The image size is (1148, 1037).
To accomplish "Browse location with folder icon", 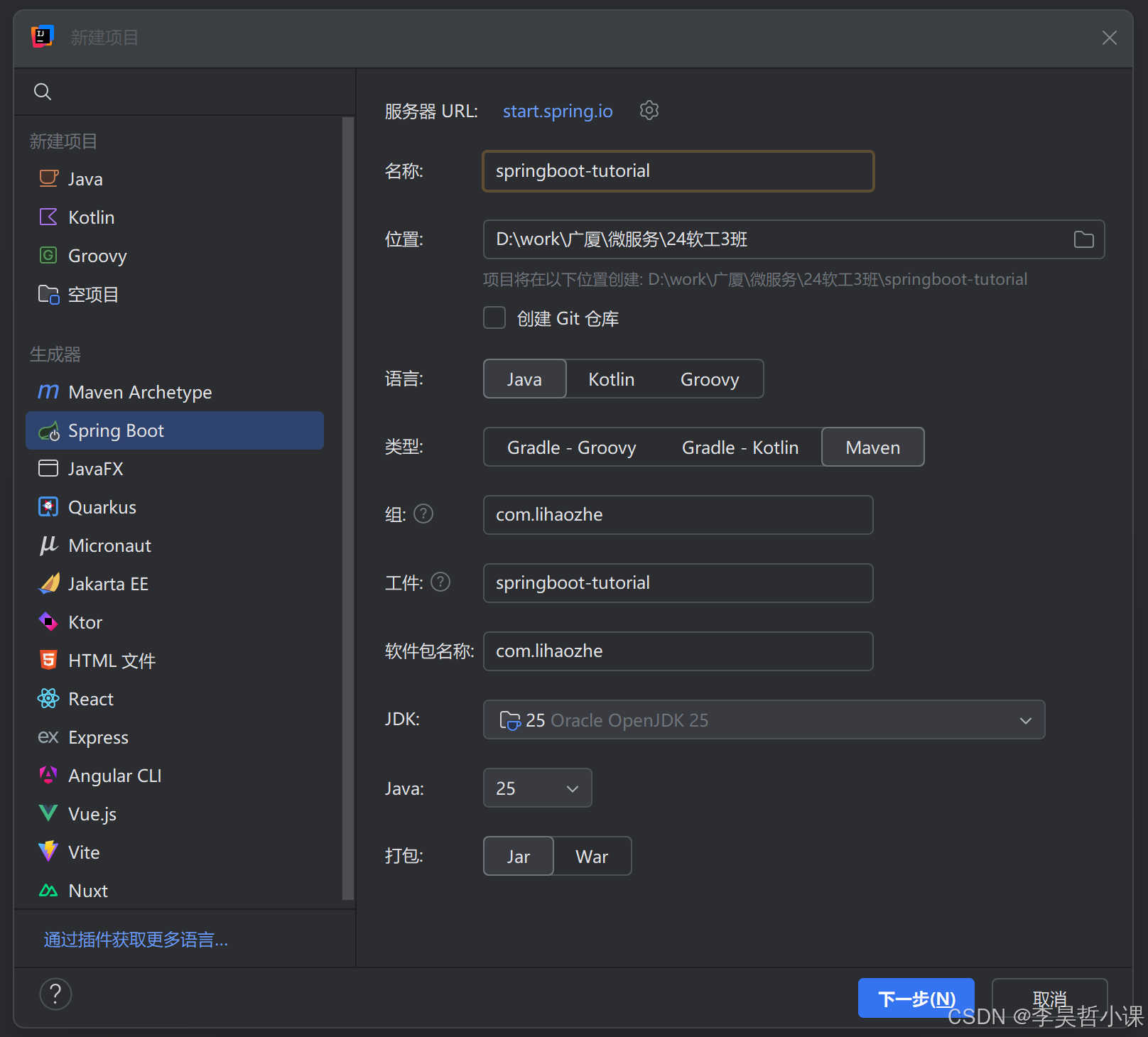I will pyautogui.click(x=1083, y=239).
